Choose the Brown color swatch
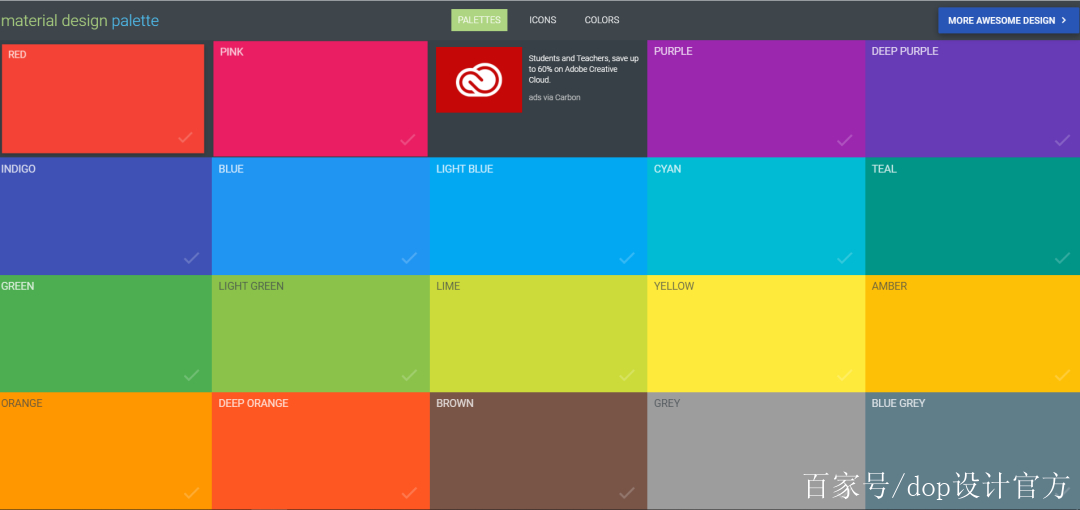1080x510 pixels. [x=539, y=451]
